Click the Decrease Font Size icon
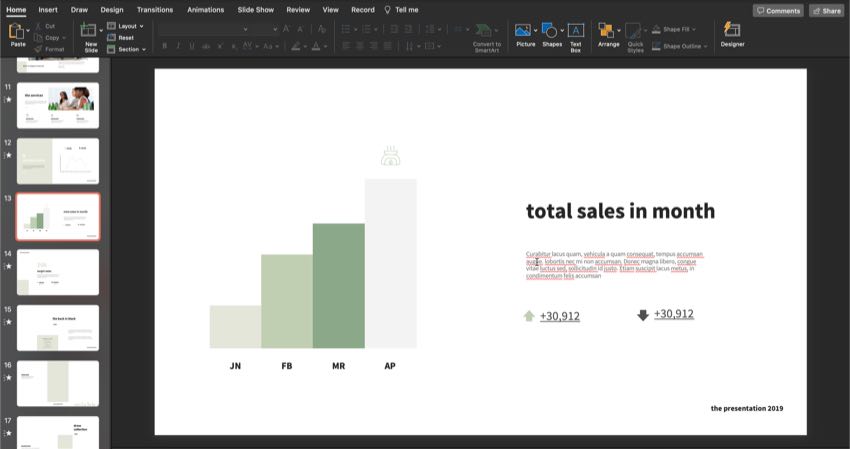 [300, 29]
